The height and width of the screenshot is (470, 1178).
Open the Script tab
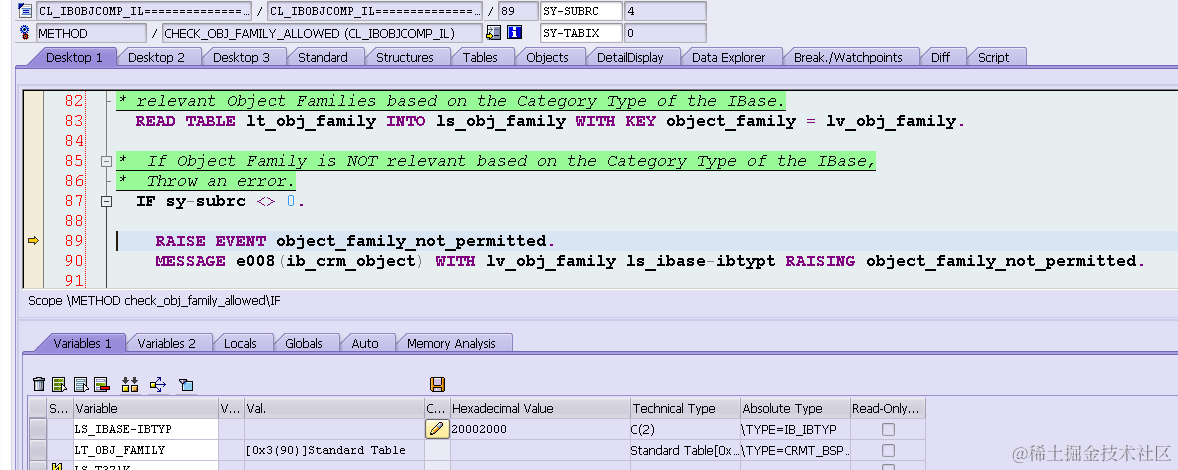tap(994, 57)
